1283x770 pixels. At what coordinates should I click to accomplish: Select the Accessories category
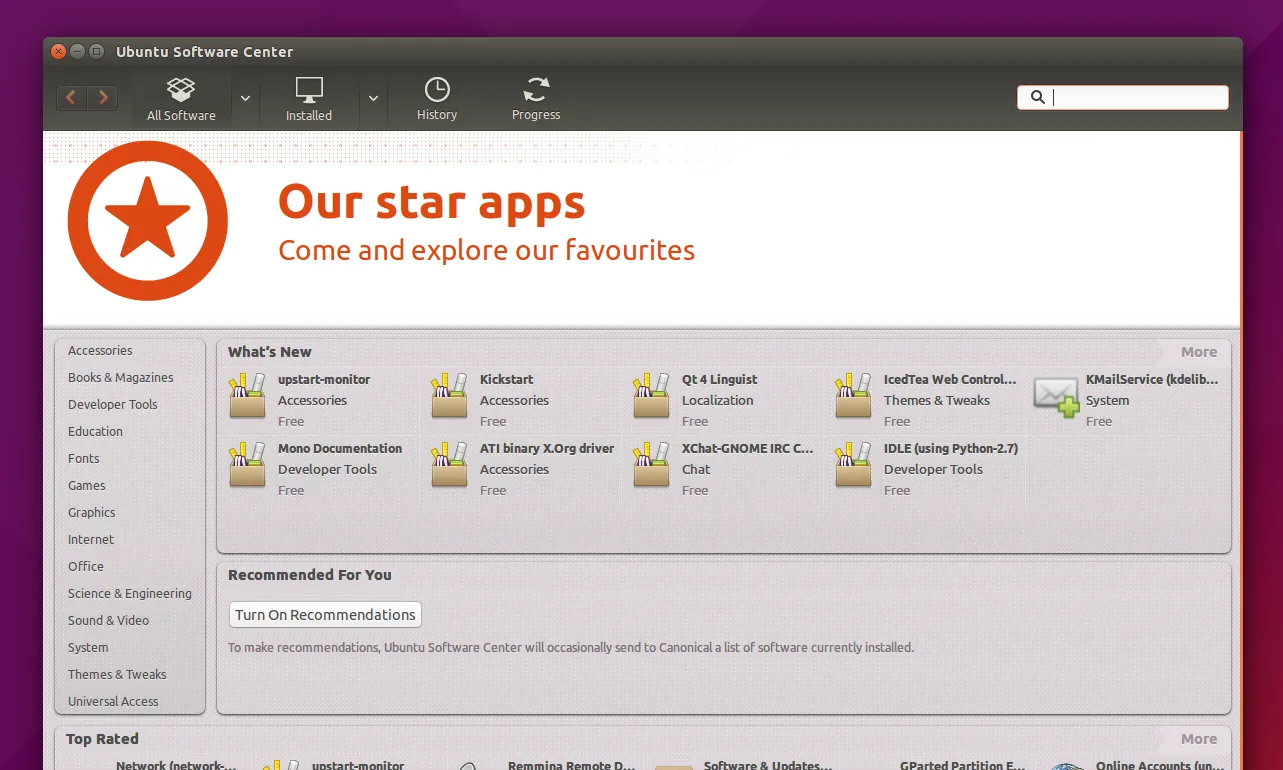[x=100, y=351]
